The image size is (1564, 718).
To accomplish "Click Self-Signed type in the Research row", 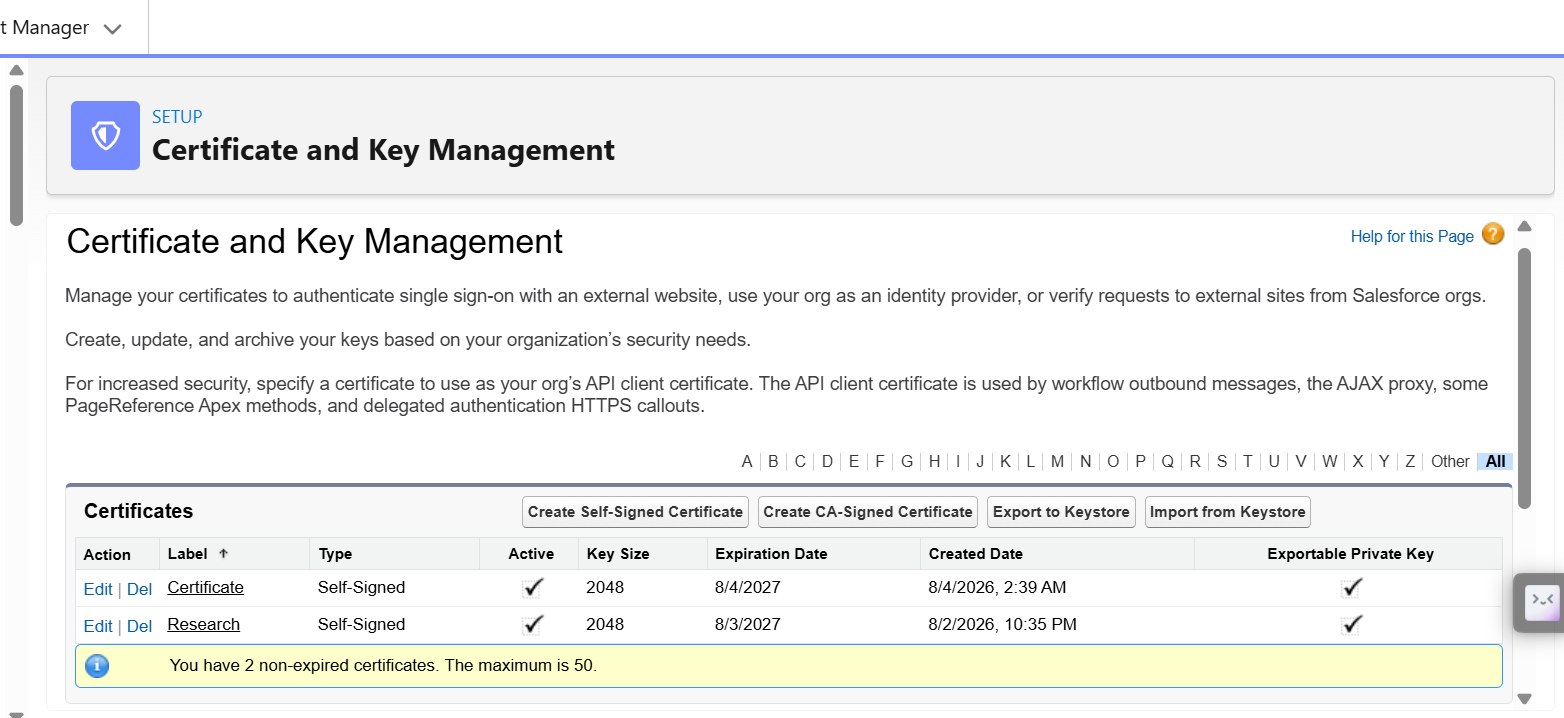I will coord(361,624).
